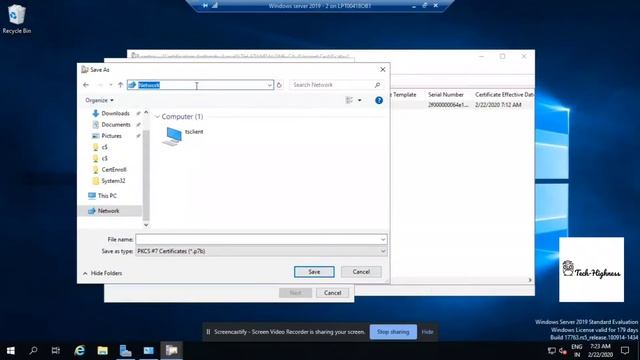This screenshot has height=360, width=640.
Task: Open the Save as type combo box
Action: pyautogui.click(x=261, y=251)
